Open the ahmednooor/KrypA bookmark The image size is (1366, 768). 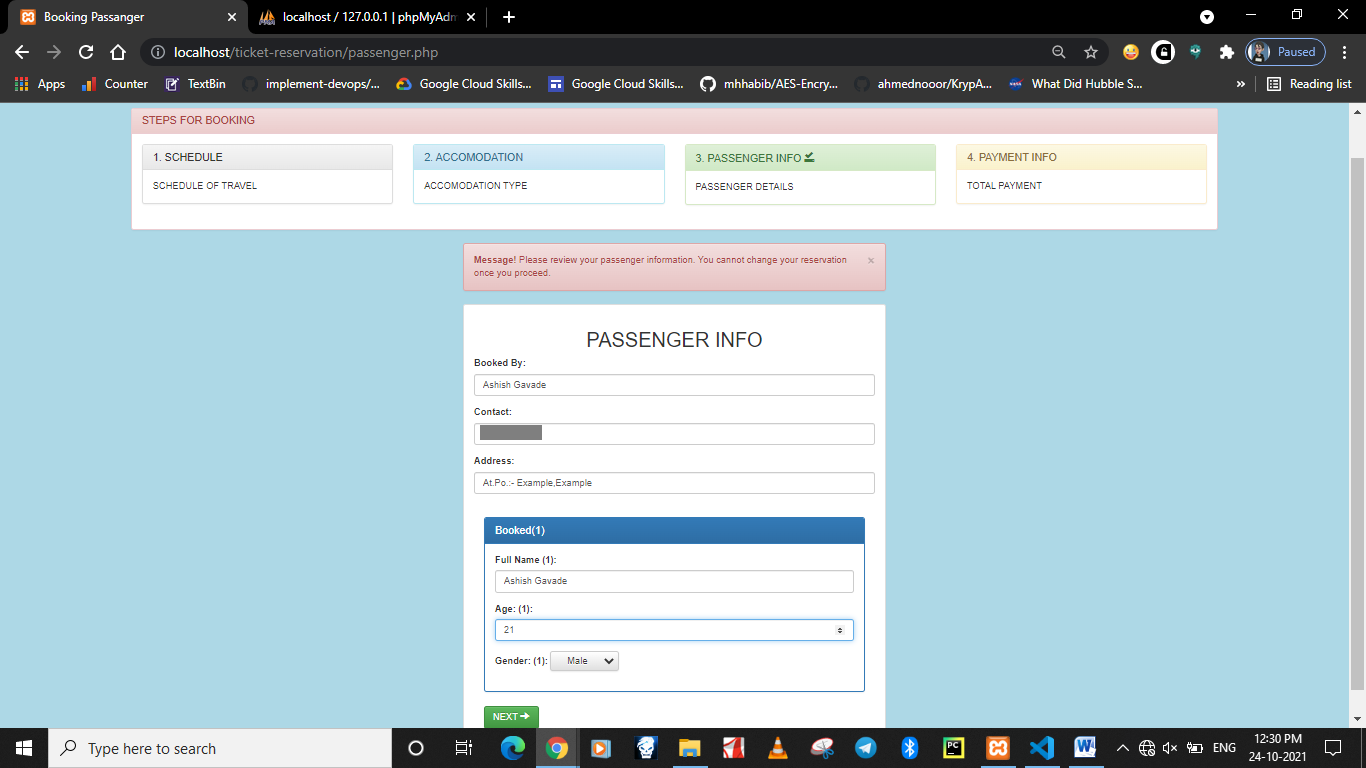pos(923,84)
